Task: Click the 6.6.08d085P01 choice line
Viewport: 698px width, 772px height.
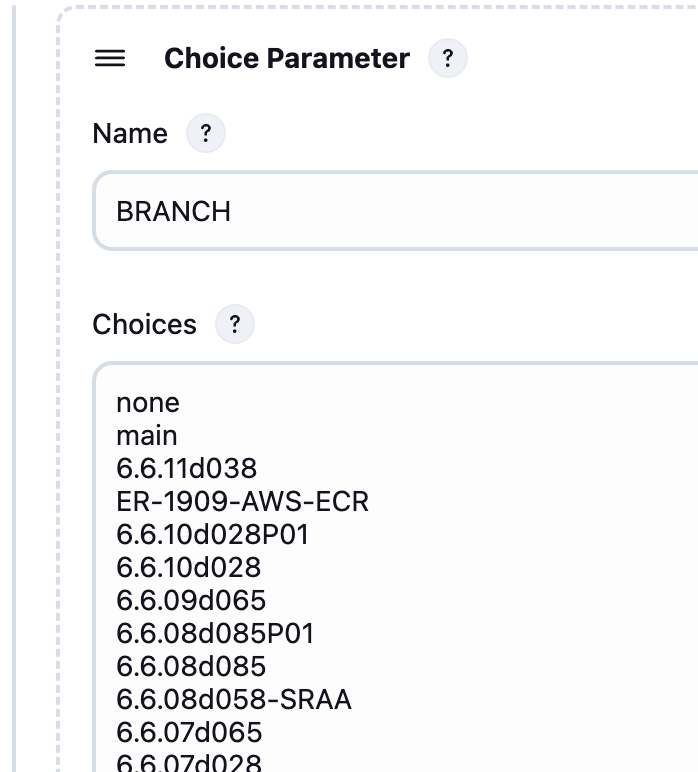Action: 215,634
